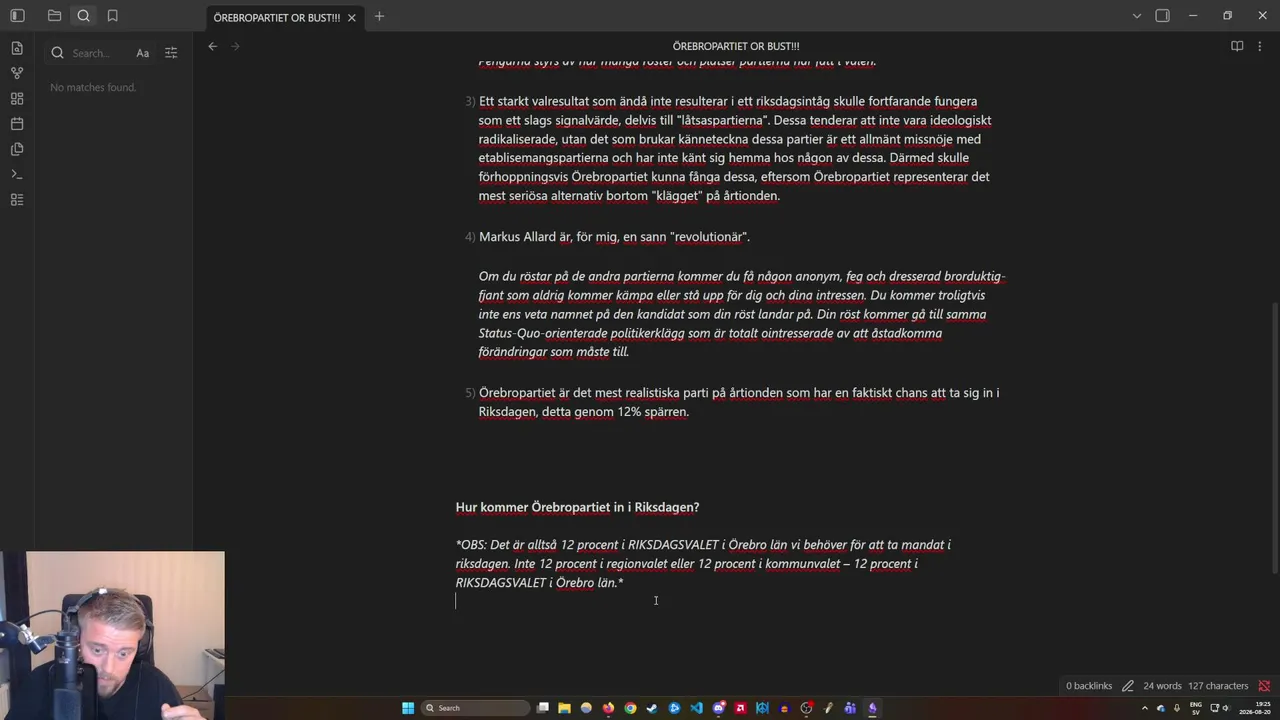Viewport: 1280px width, 720px height.
Task: Click the webcam overlay thumbnail
Action: (x=112, y=635)
